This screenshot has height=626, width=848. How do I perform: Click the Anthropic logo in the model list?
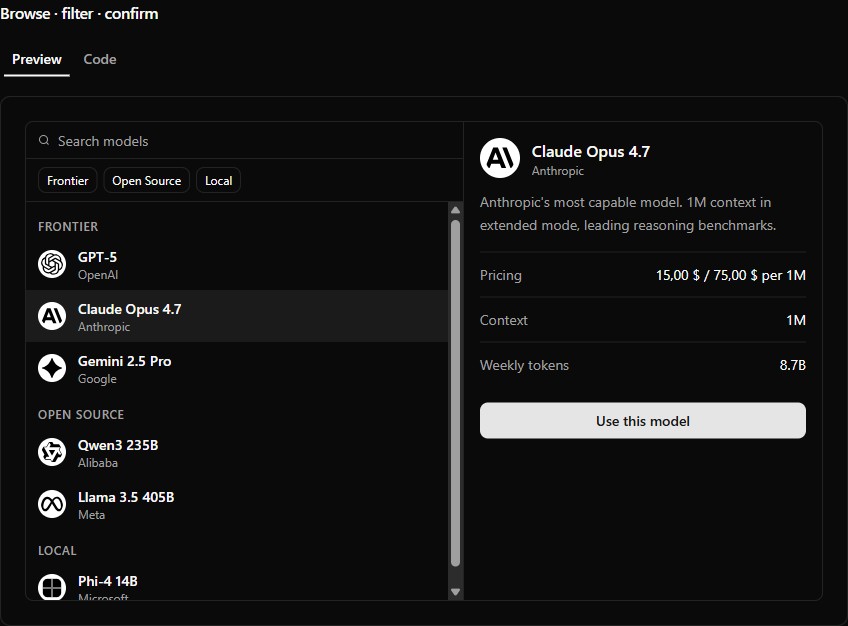coord(52,316)
